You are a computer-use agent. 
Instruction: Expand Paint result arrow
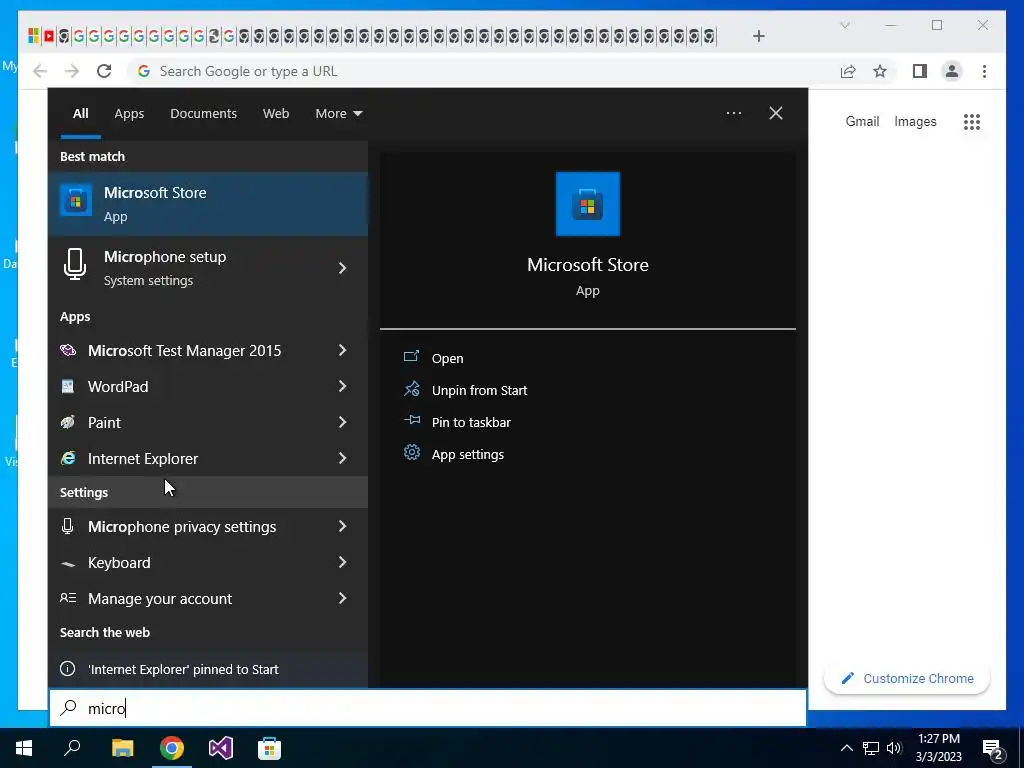[342, 423]
